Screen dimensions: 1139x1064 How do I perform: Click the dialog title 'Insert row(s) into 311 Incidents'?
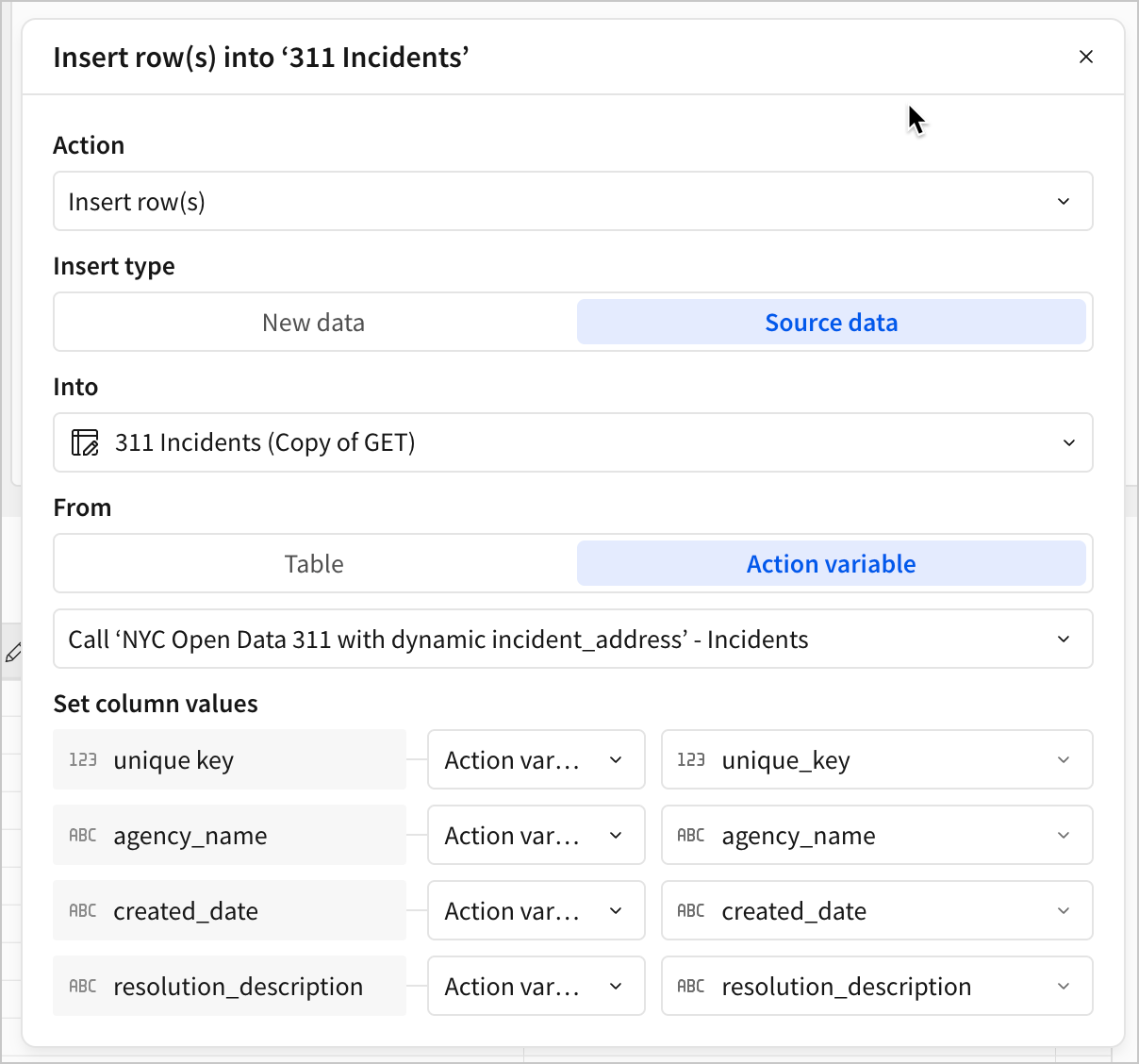[x=261, y=58]
